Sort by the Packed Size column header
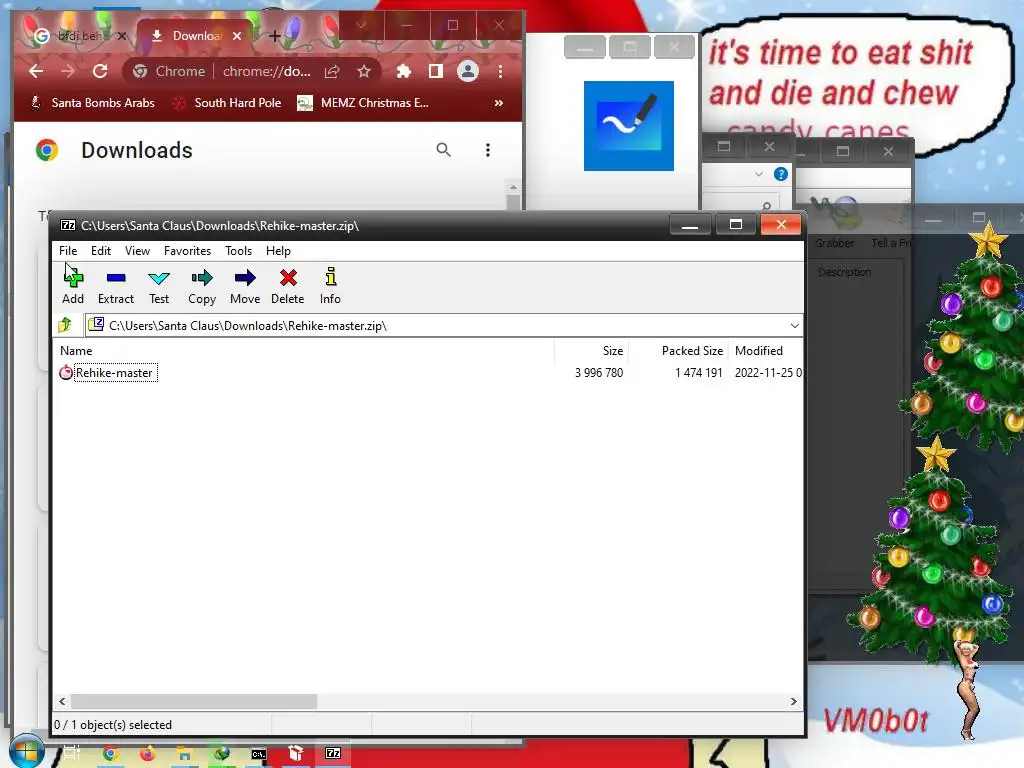Screen dimensions: 1024x768 pos(692,351)
